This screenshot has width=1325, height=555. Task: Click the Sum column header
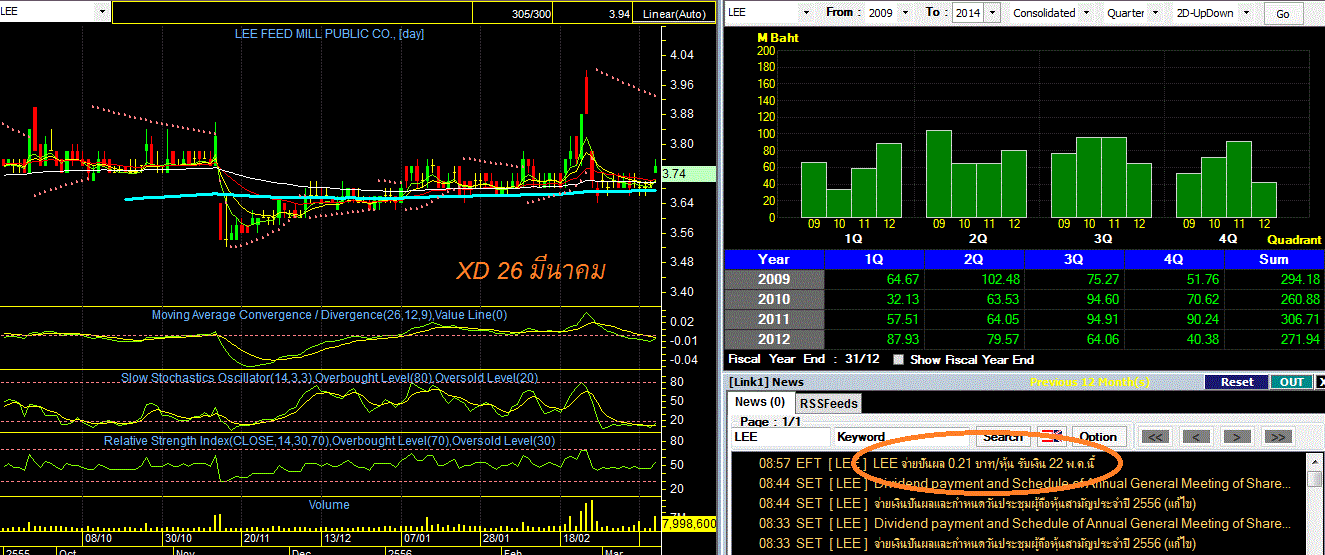pyautogui.click(x=1274, y=259)
